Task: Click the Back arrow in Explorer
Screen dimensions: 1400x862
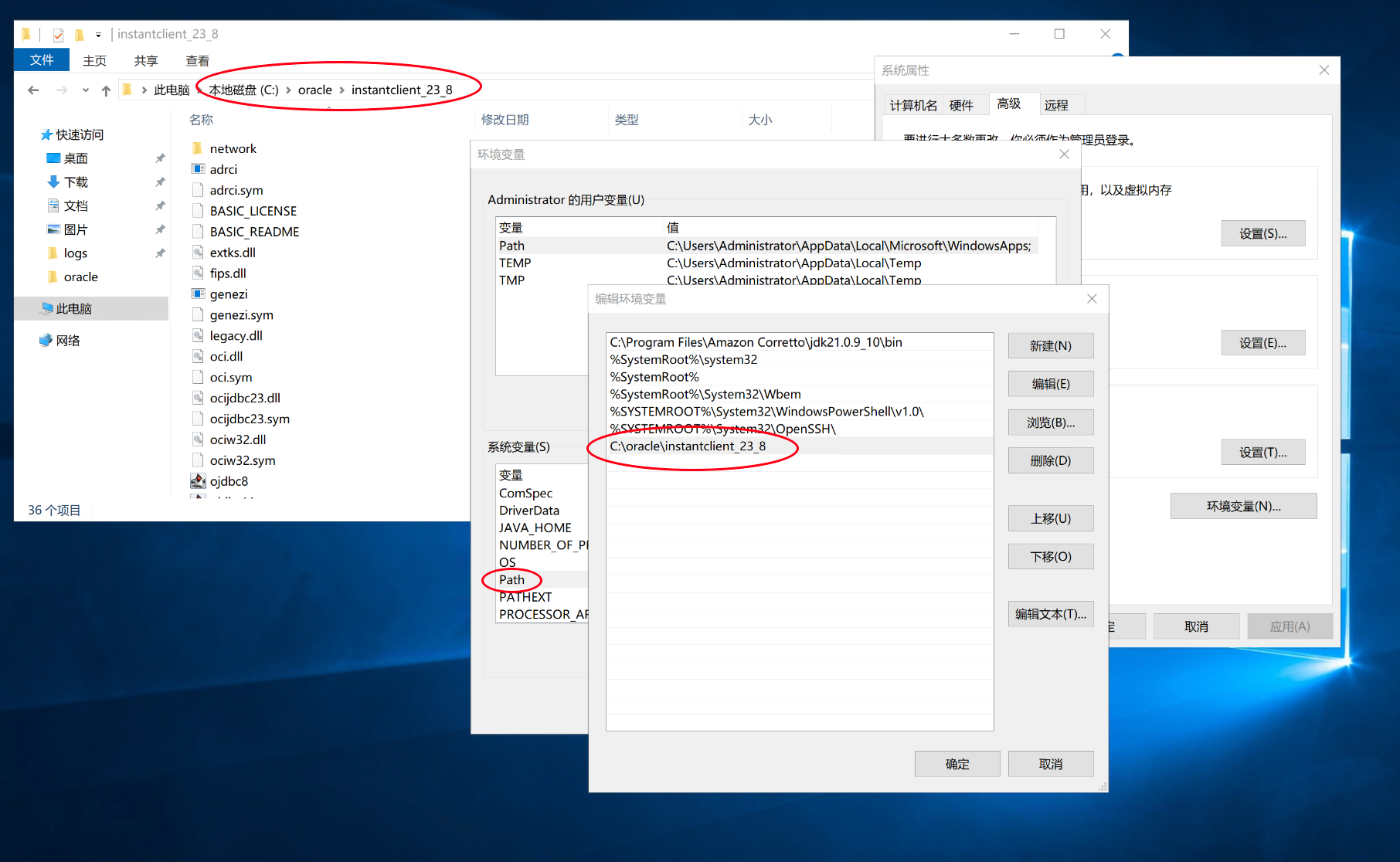Action: click(x=33, y=90)
